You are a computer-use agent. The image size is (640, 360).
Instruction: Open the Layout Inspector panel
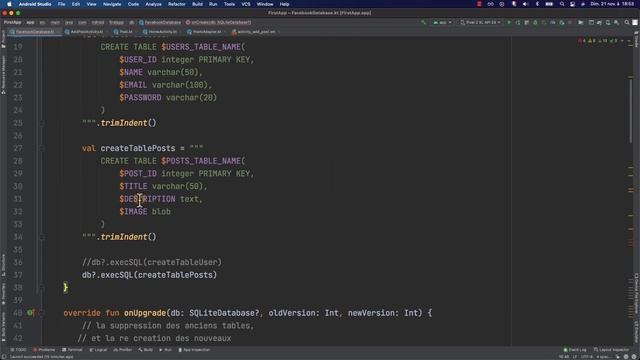point(611,350)
